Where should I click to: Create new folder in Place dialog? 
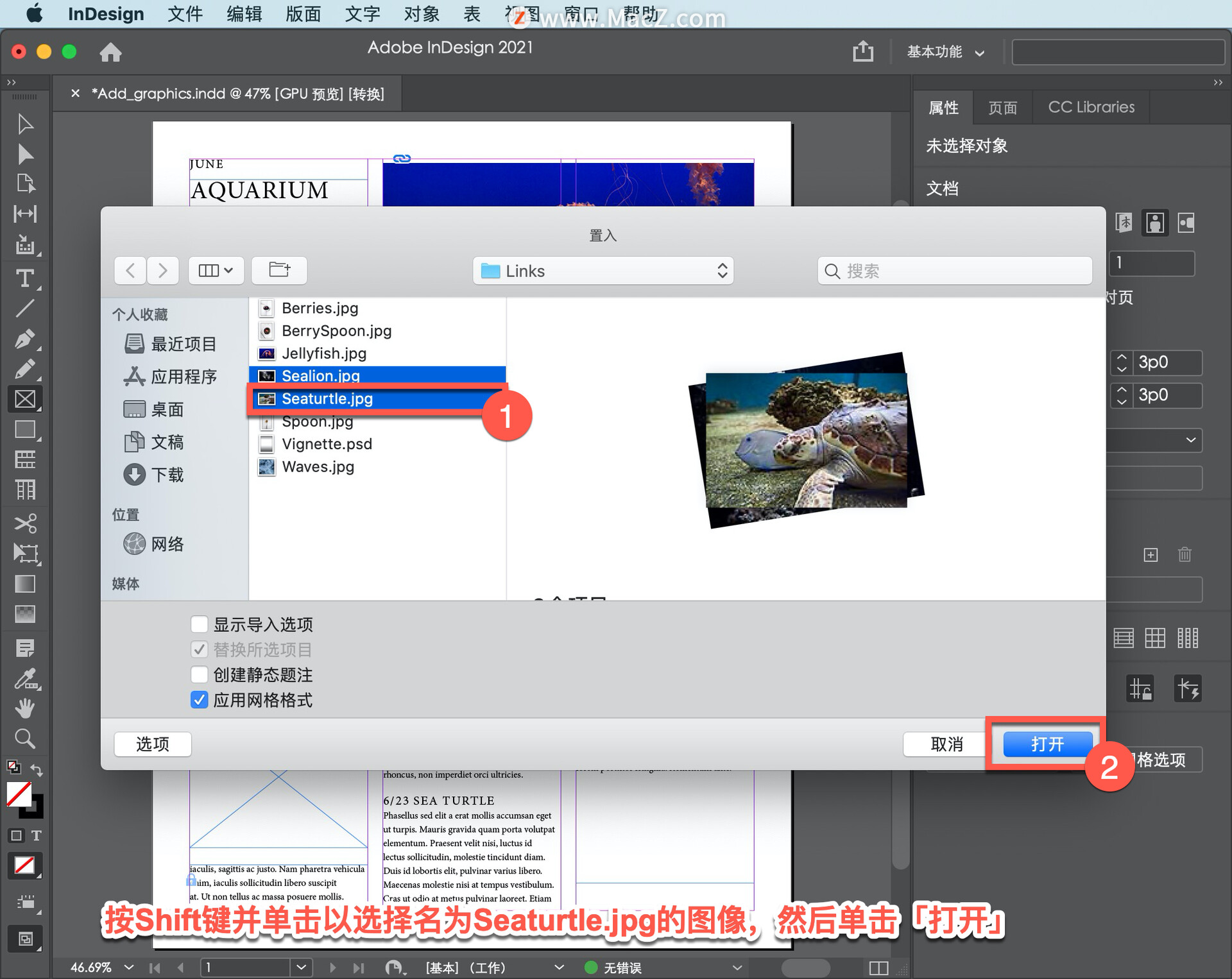[x=279, y=270]
